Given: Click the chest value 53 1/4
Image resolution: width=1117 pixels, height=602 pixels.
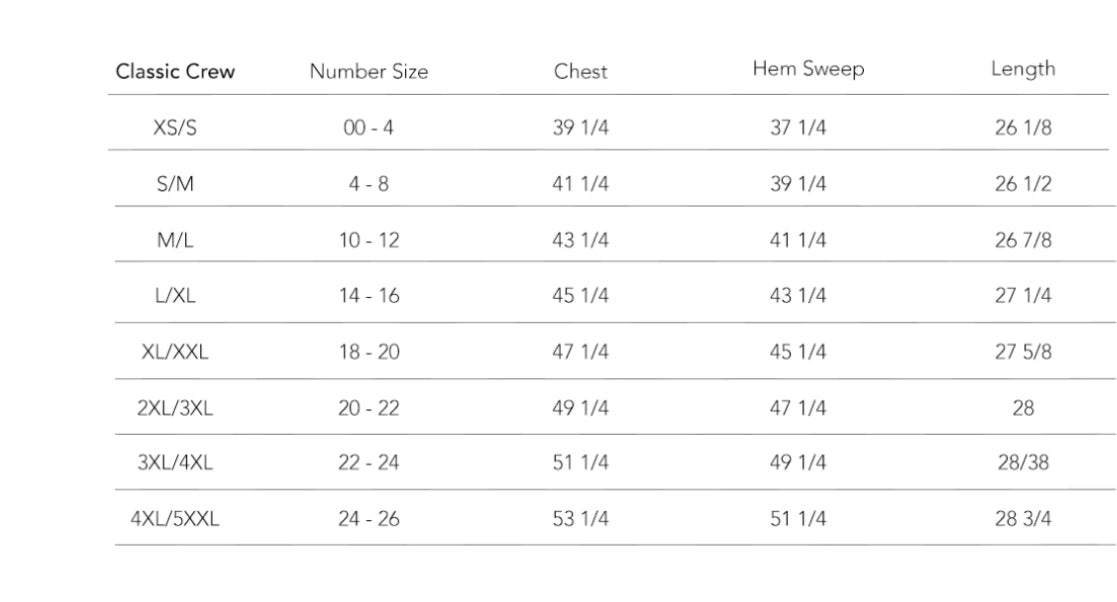Looking at the screenshot, I should [x=580, y=520].
